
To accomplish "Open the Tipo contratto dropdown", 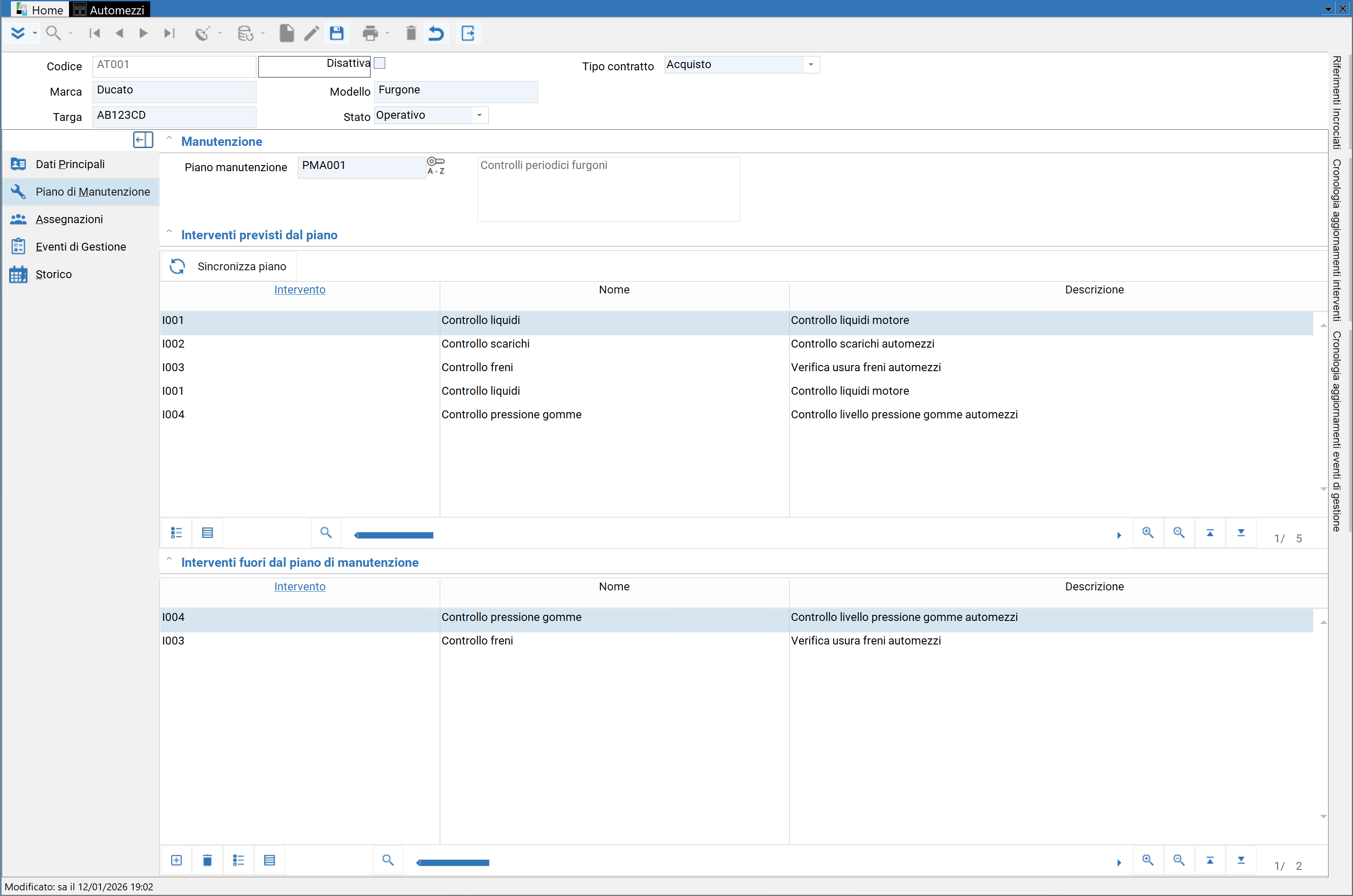I will (811, 65).
